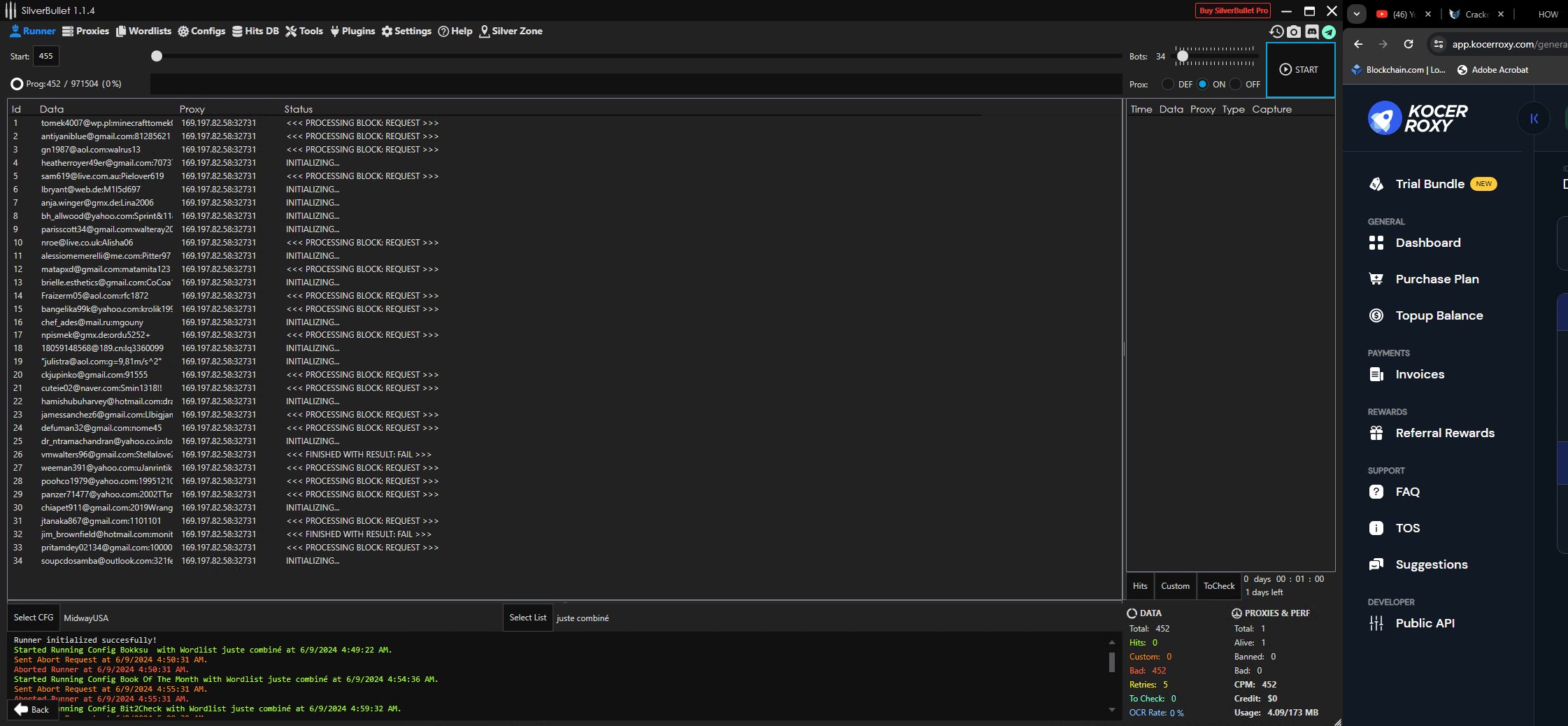Click the browser forward arrow
Image resolution: width=1568 pixels, height=726 pixels.
(1383, 44)
